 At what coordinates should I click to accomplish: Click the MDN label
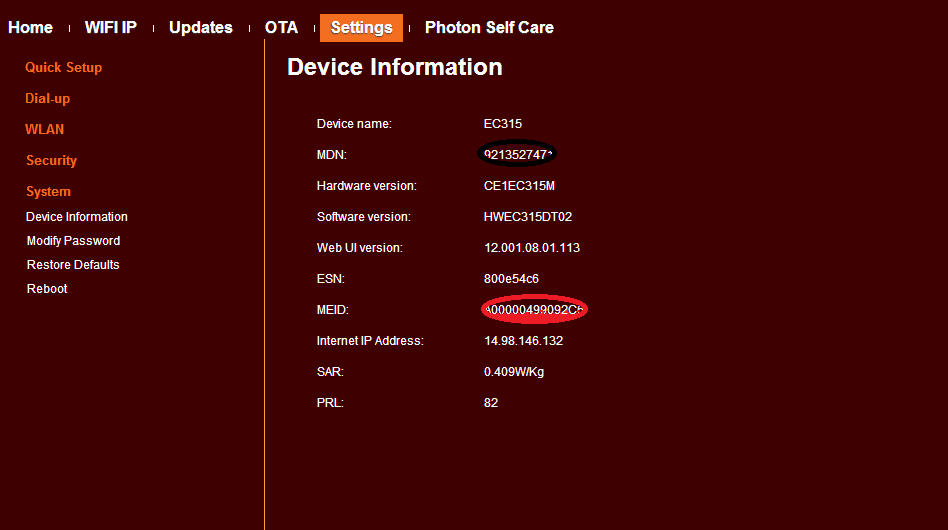pyautogui.click(x=332, y=155)
